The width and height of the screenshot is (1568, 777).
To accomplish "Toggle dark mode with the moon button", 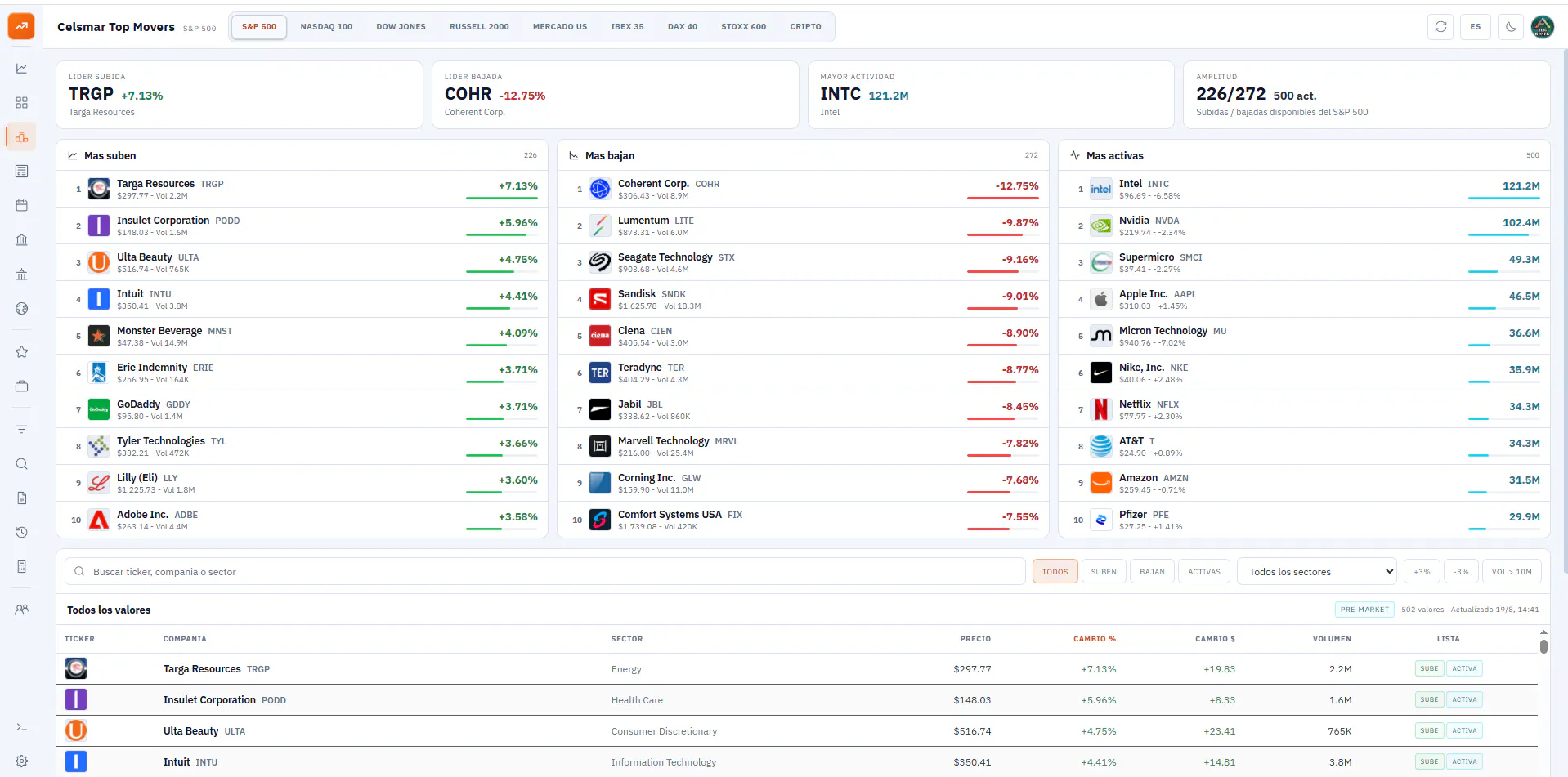I will click(1511, 27).
